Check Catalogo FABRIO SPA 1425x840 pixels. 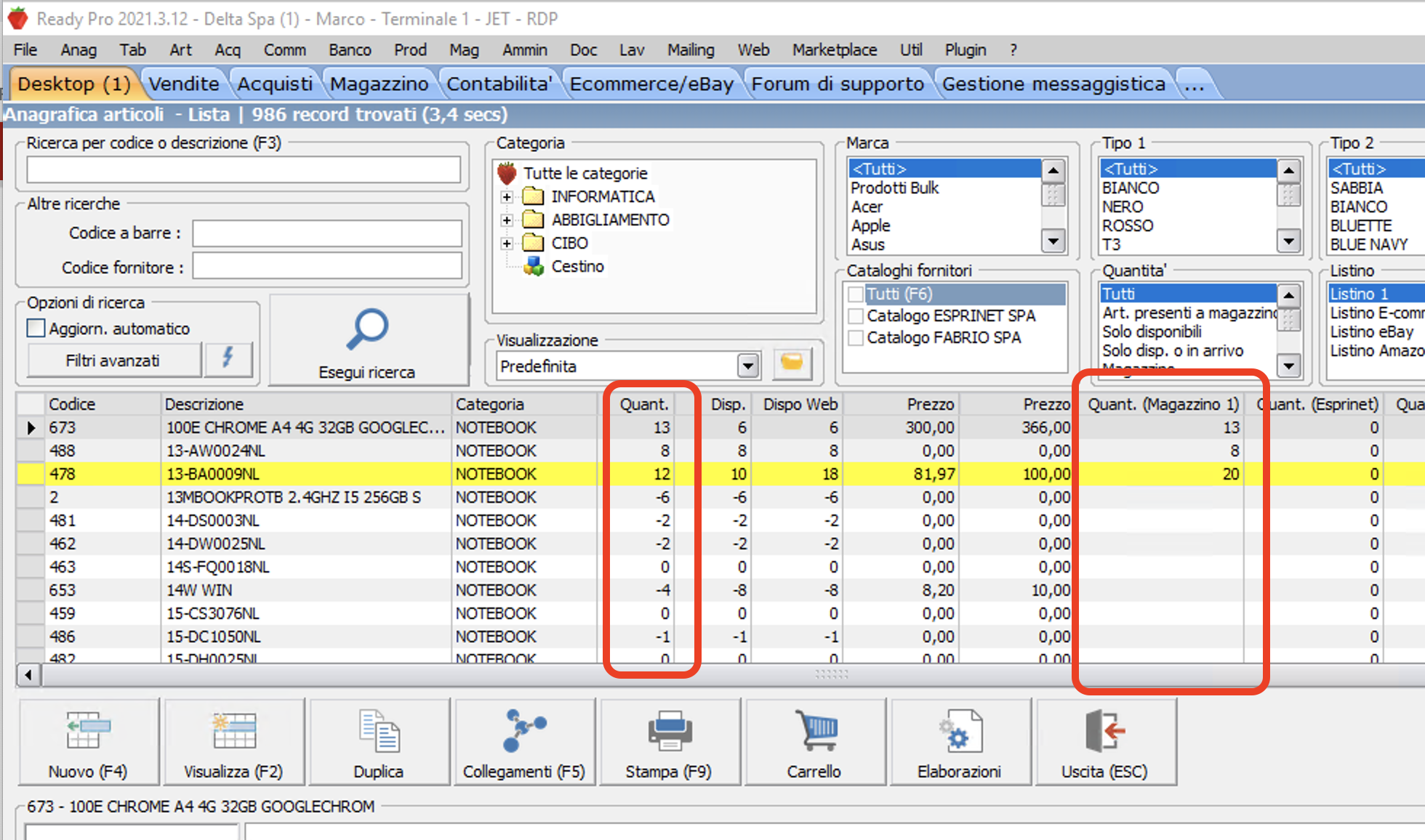pos(856,338)
